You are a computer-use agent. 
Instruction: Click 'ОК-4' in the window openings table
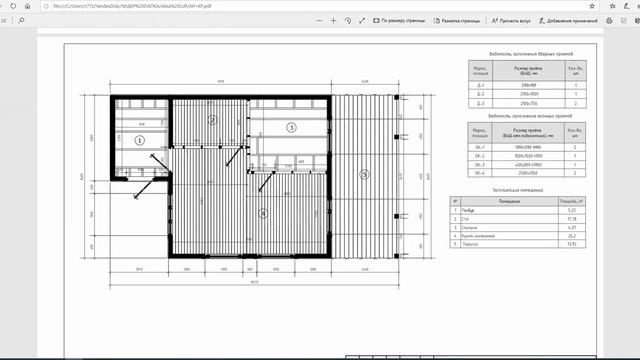point(480,173)
